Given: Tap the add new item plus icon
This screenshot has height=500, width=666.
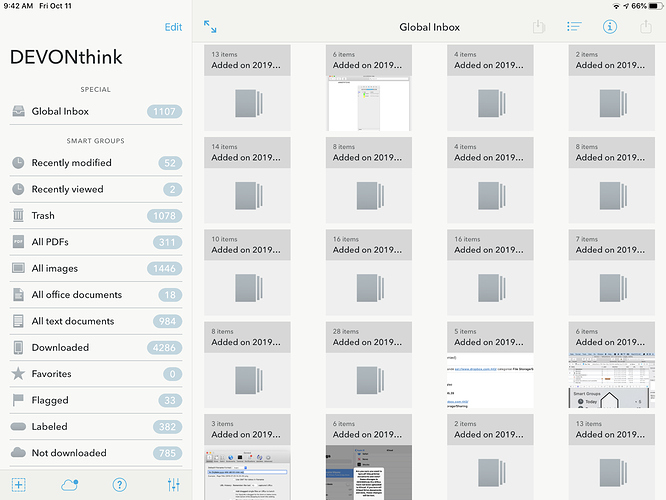Looking at the screenshot, I should point(19,485).
